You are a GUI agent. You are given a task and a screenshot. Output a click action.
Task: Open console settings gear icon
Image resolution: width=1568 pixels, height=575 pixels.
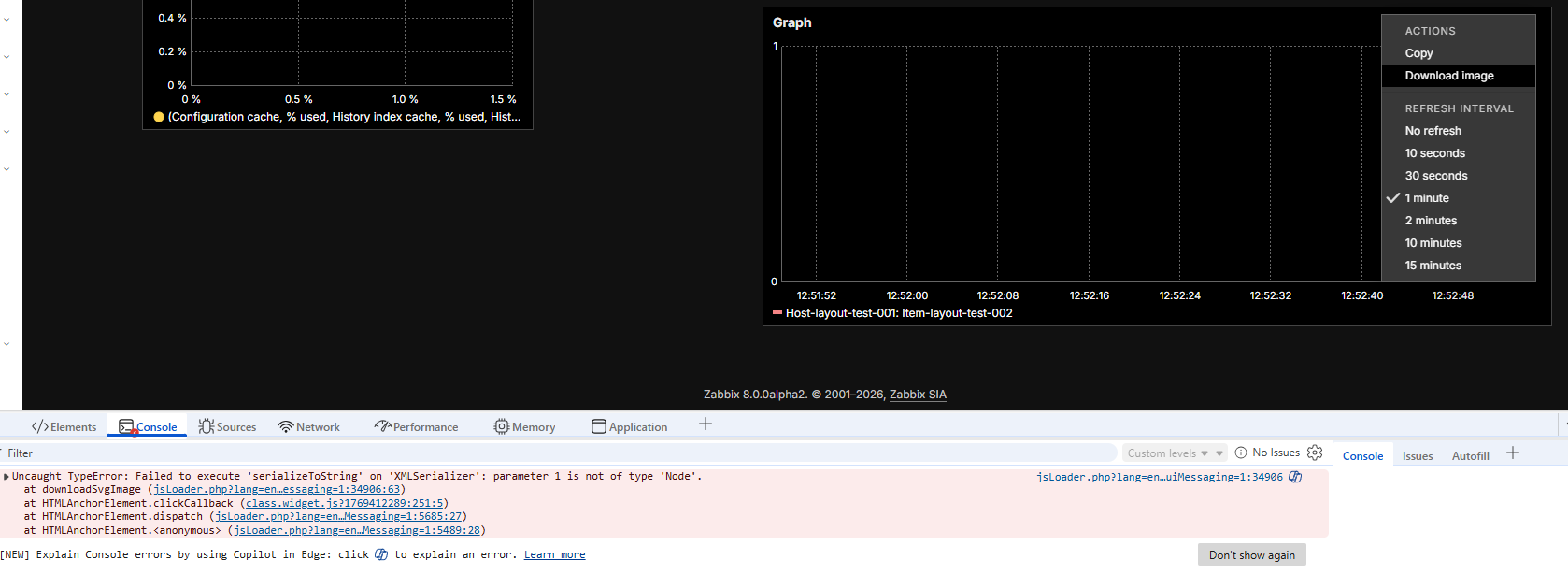tap(1315, 453)
